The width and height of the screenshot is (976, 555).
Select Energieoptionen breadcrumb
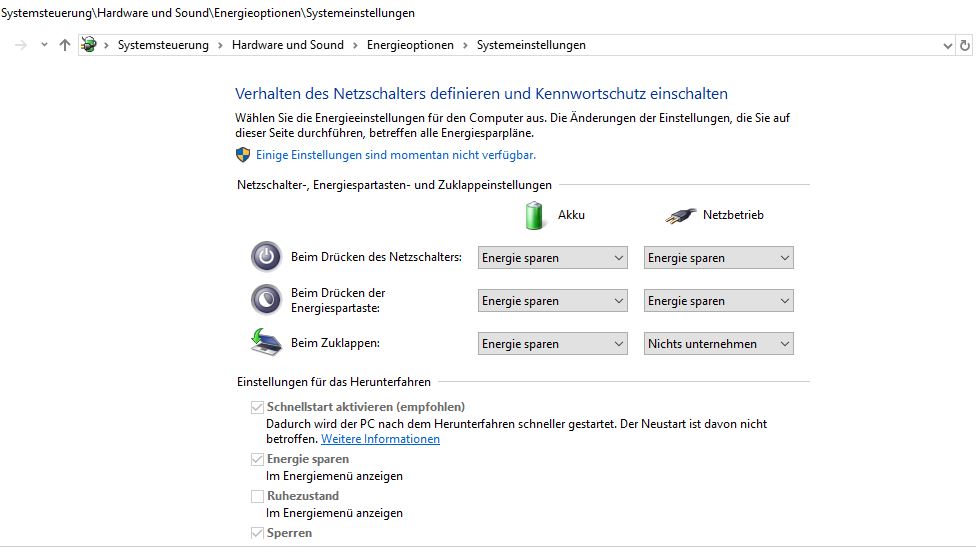pyautogui.click(x=410, y=45)
